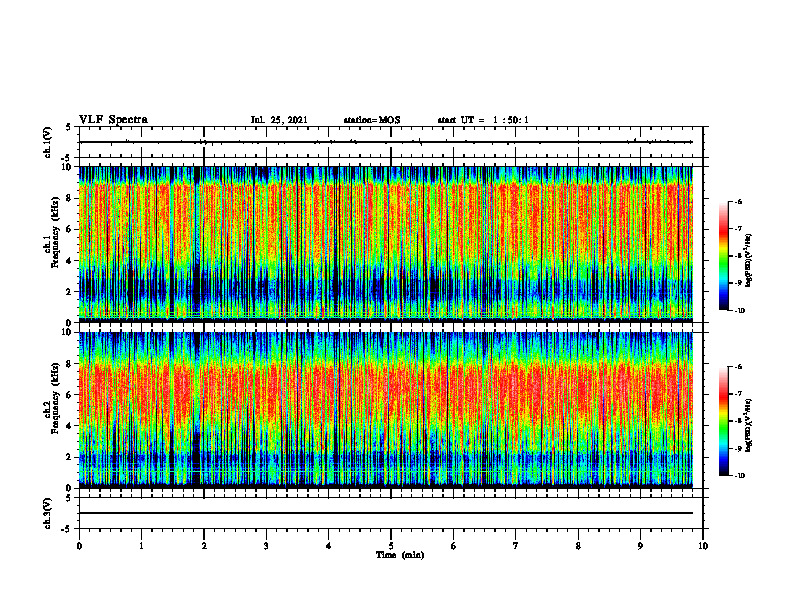Image resolution: width=792 pixels, height=612 pixels.
Task: Click the ch.3 flat waveform trace line
Action: [x=386, y=513]
